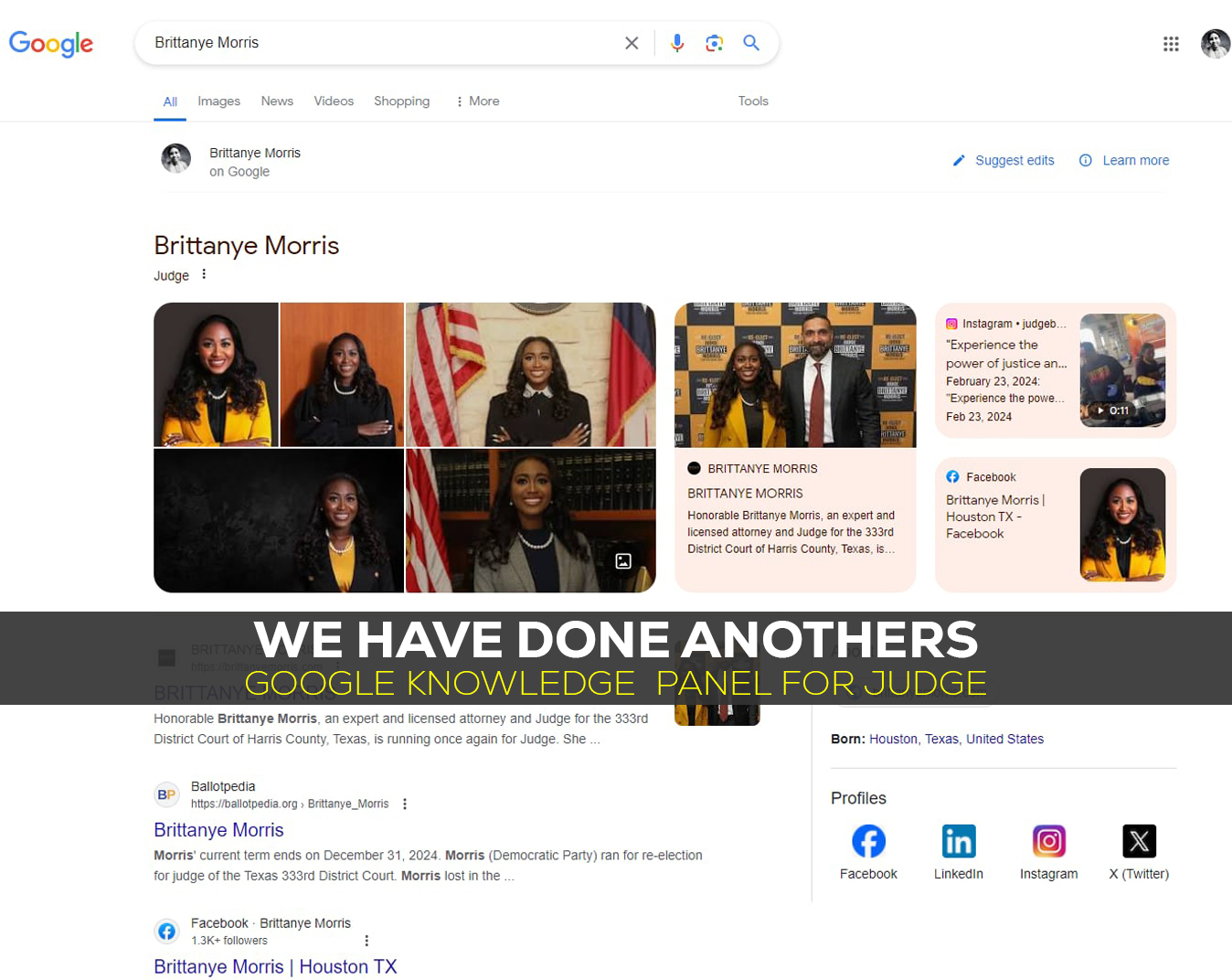This screenshot has height=980, width=1232.
Task: Open the Google account profile avatar
Action: [1215, 44]
